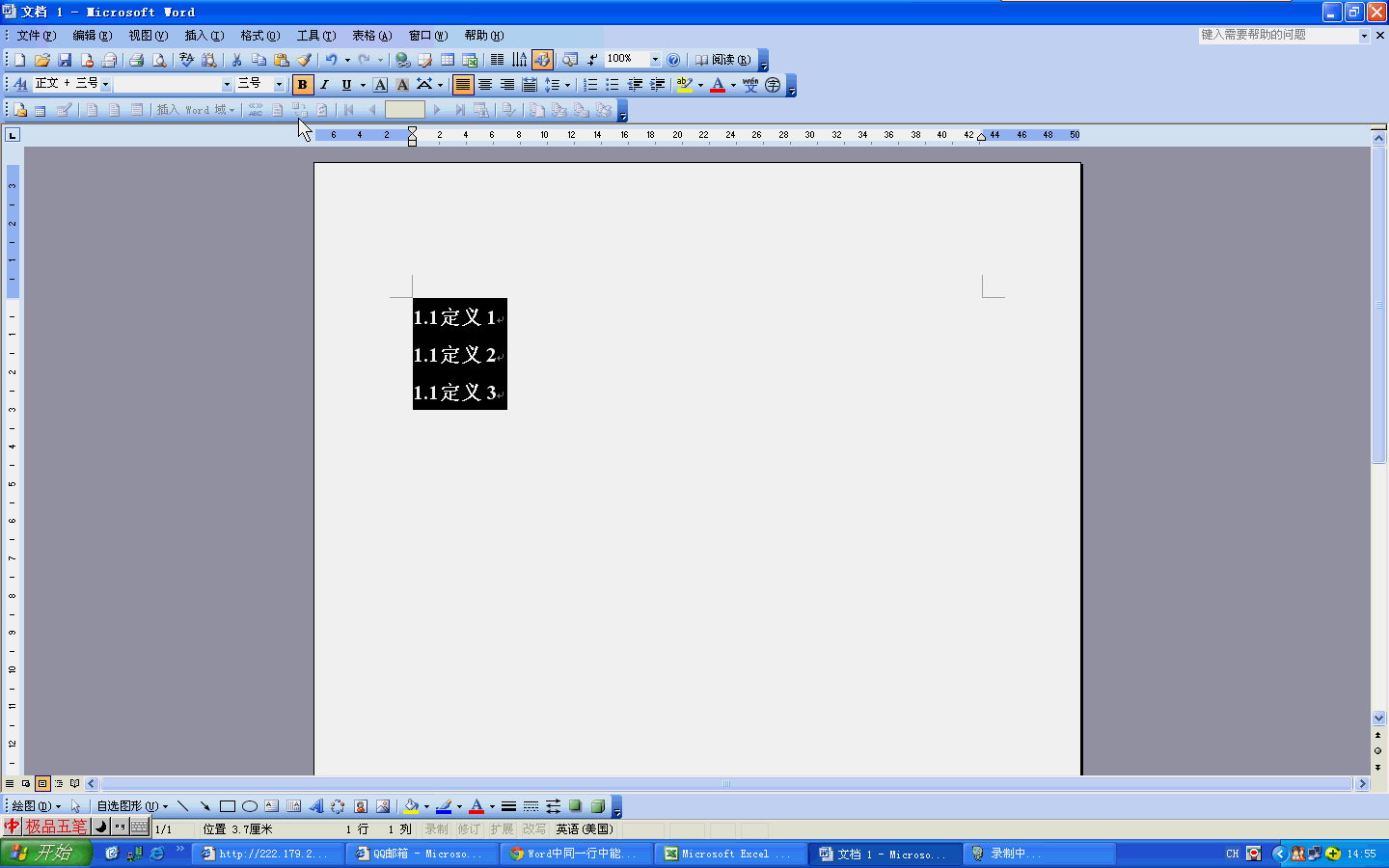
Task: Apply distributed alignment
Action: (530, 85)
